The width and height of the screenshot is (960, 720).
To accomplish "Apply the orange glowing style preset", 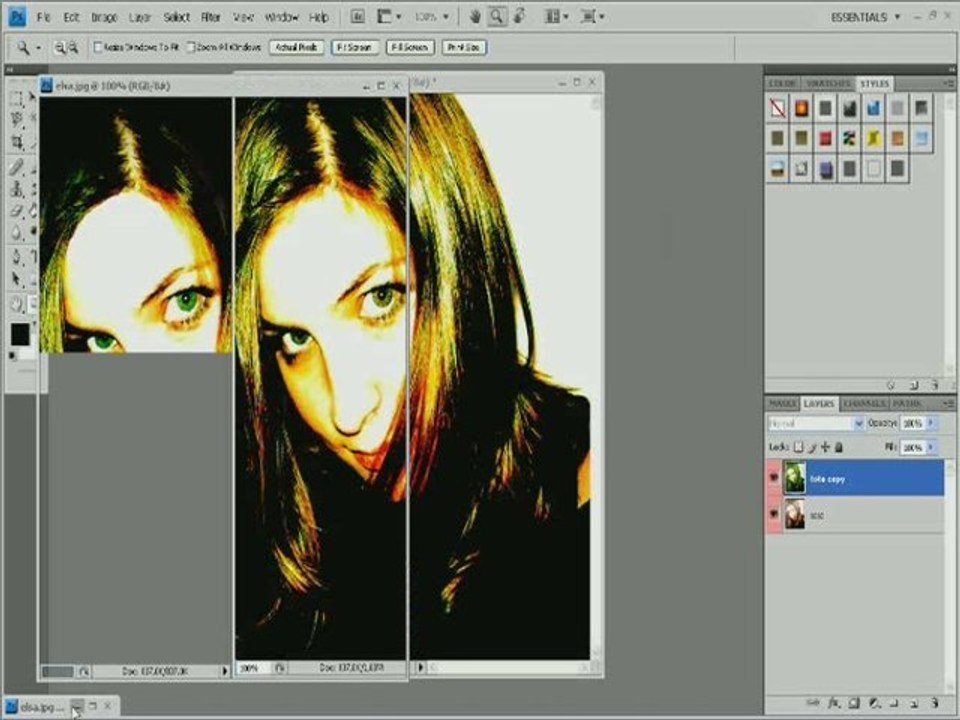I will (x=801, y=108).
